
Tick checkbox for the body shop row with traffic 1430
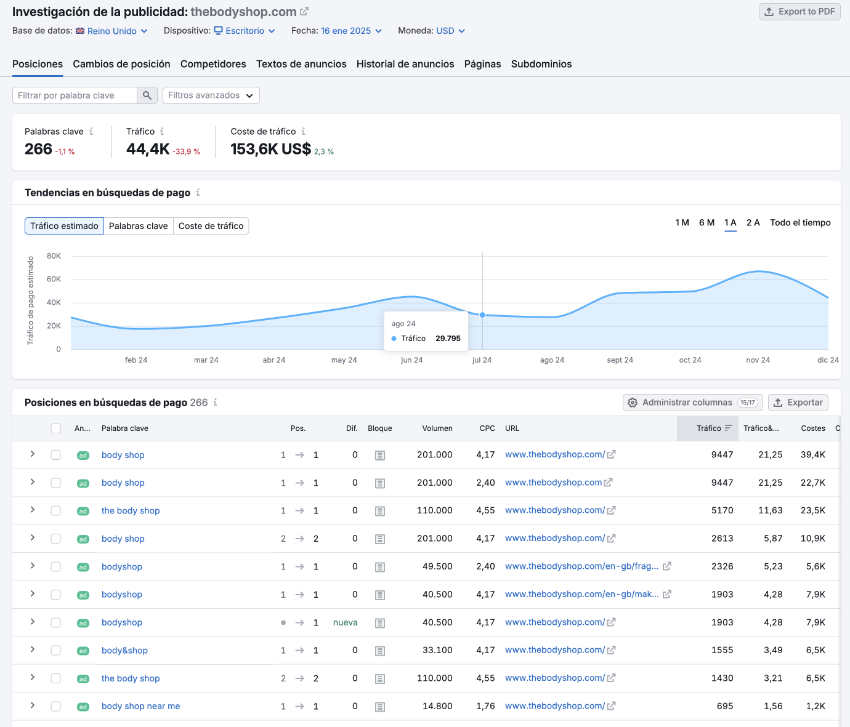(56, 678)
